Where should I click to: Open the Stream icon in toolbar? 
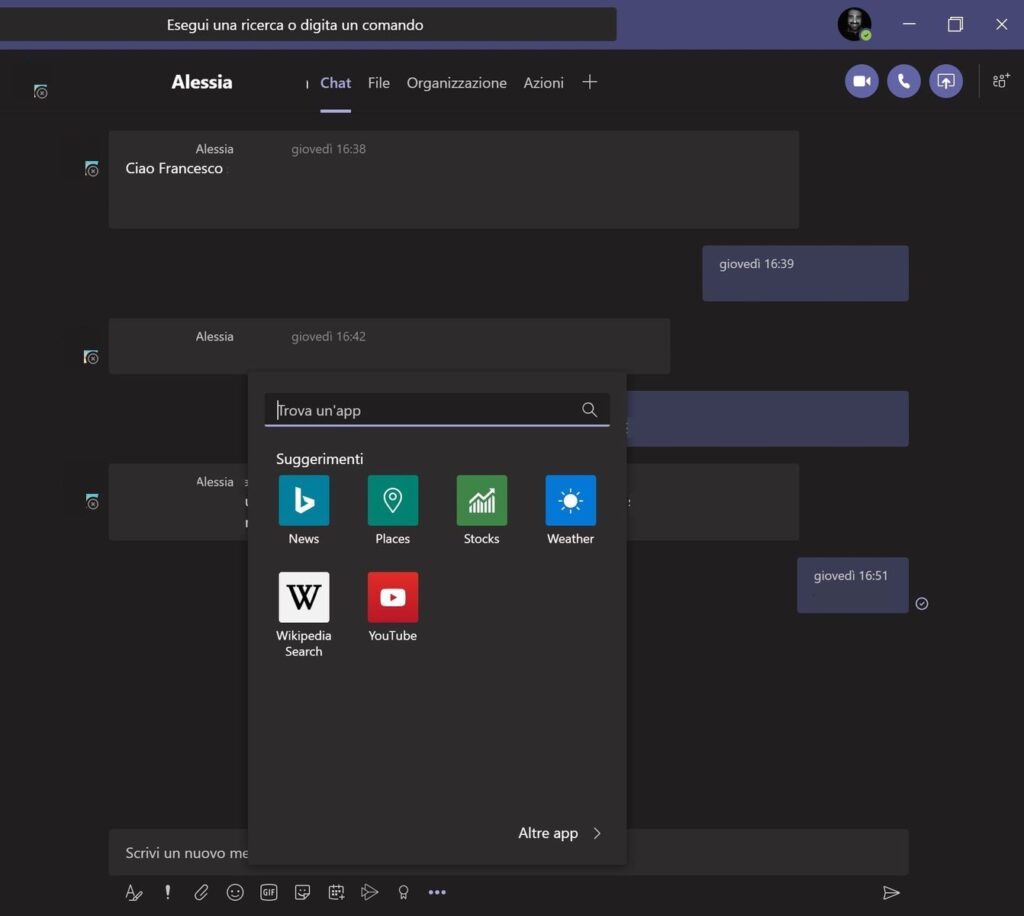click(370, 892)
